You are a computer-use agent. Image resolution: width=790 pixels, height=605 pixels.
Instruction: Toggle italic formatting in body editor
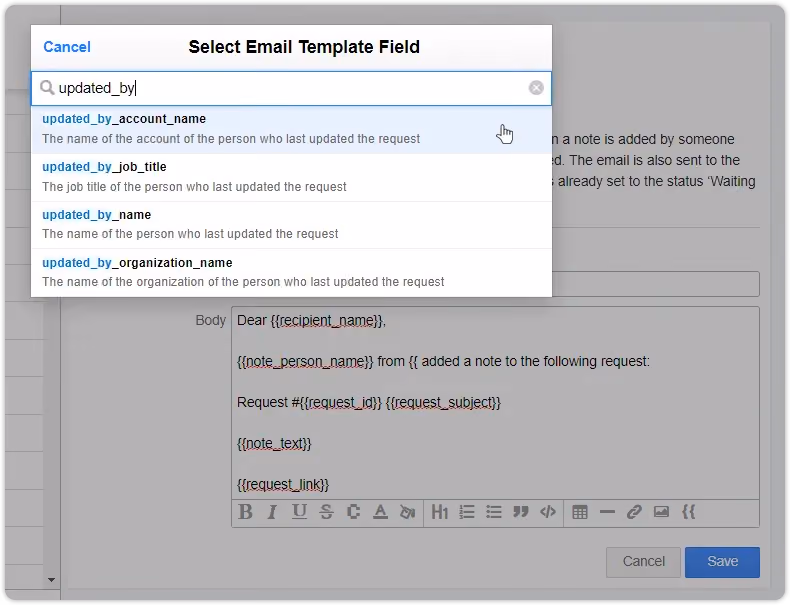[x=273, y=512]
